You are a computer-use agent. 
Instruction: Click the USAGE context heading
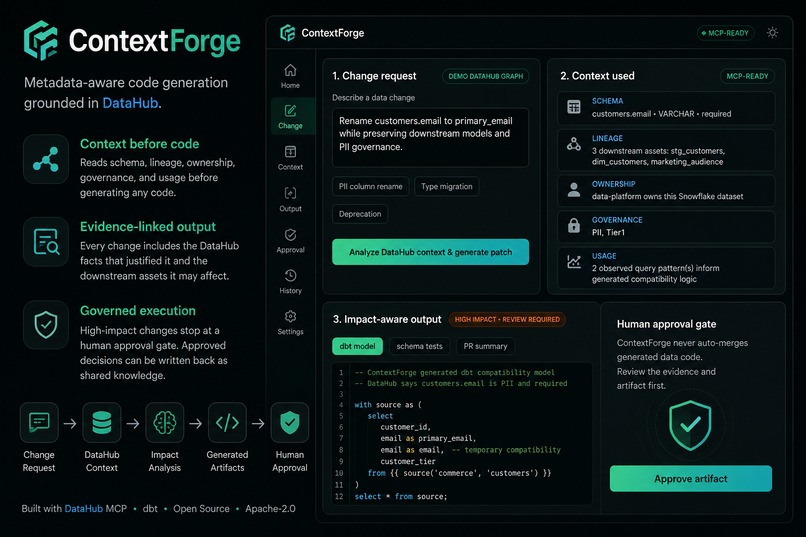coord(604,256)
